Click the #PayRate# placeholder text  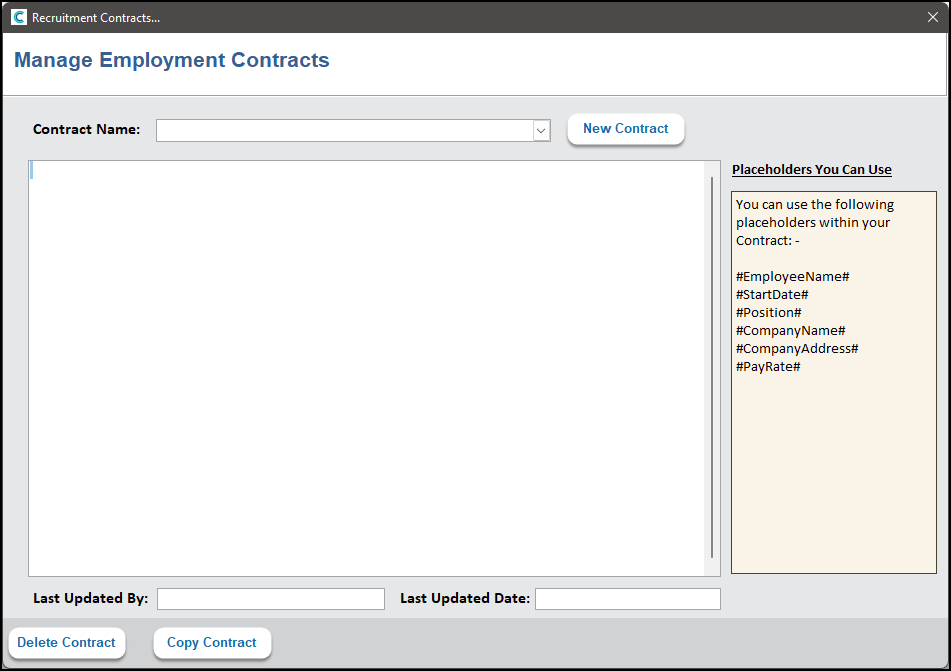(767, 366)
